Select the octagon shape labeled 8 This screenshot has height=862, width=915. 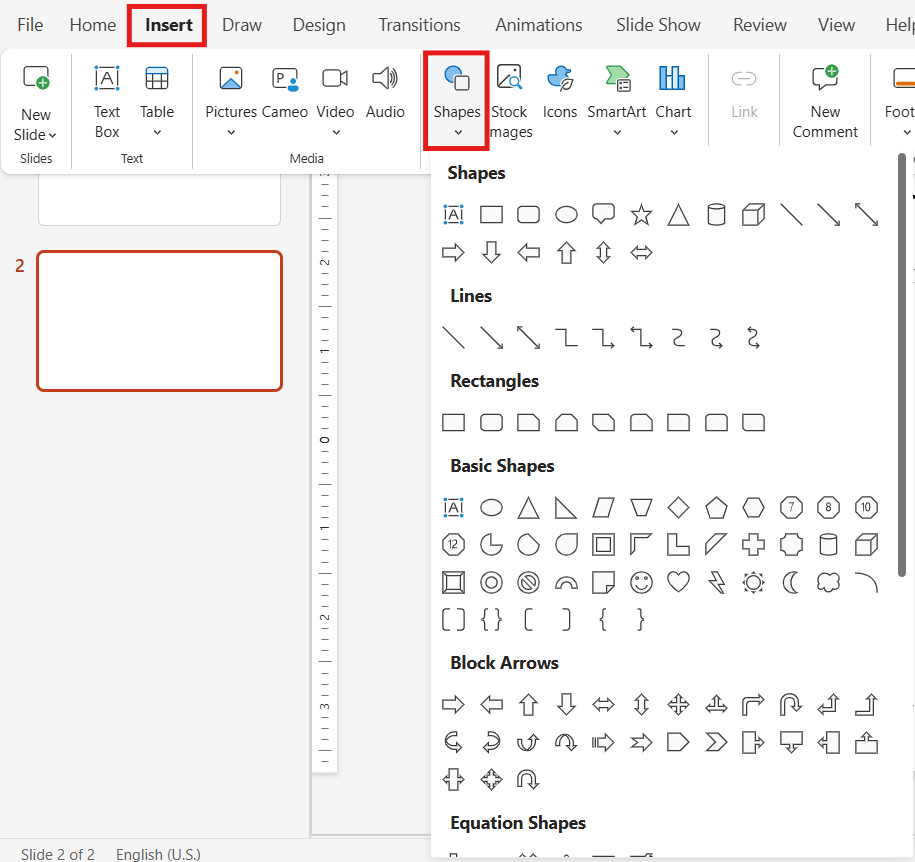[828, 507]
